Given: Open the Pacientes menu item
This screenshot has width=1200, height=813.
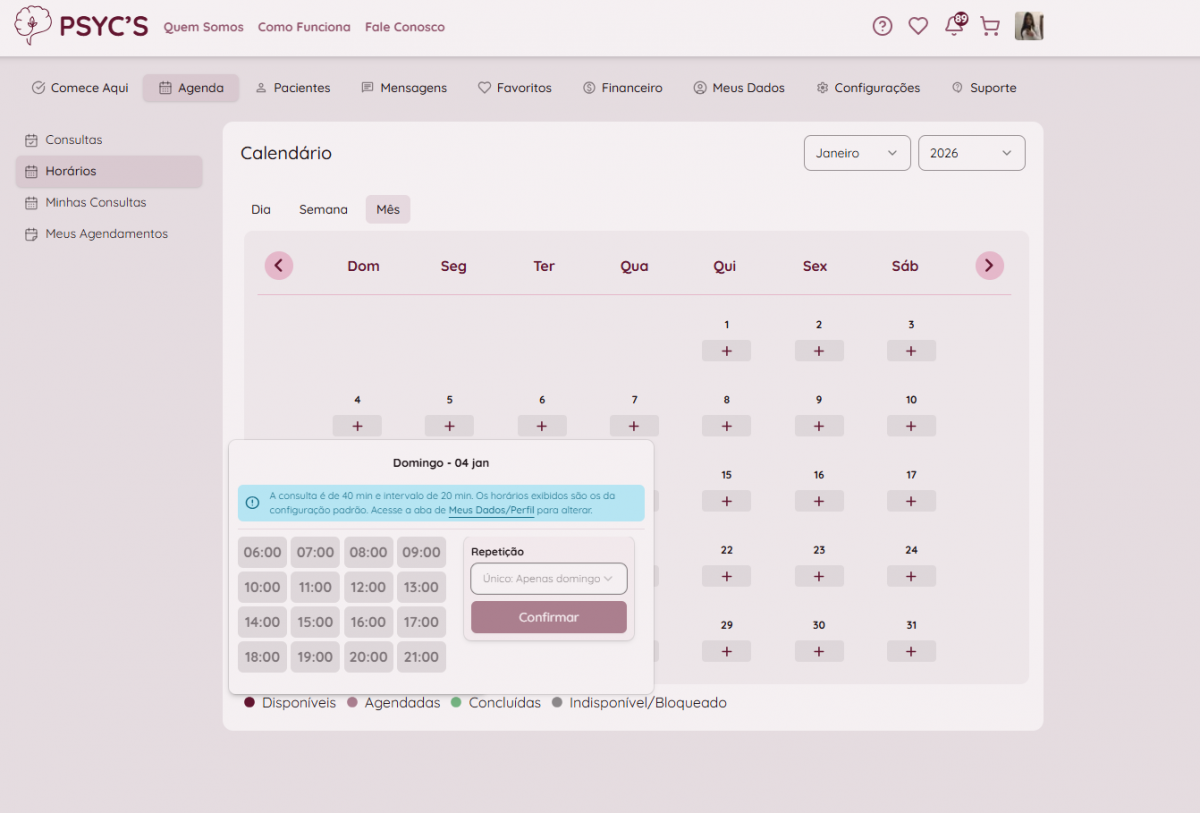Looking at the screenshot, I should [x=292, y=88].
